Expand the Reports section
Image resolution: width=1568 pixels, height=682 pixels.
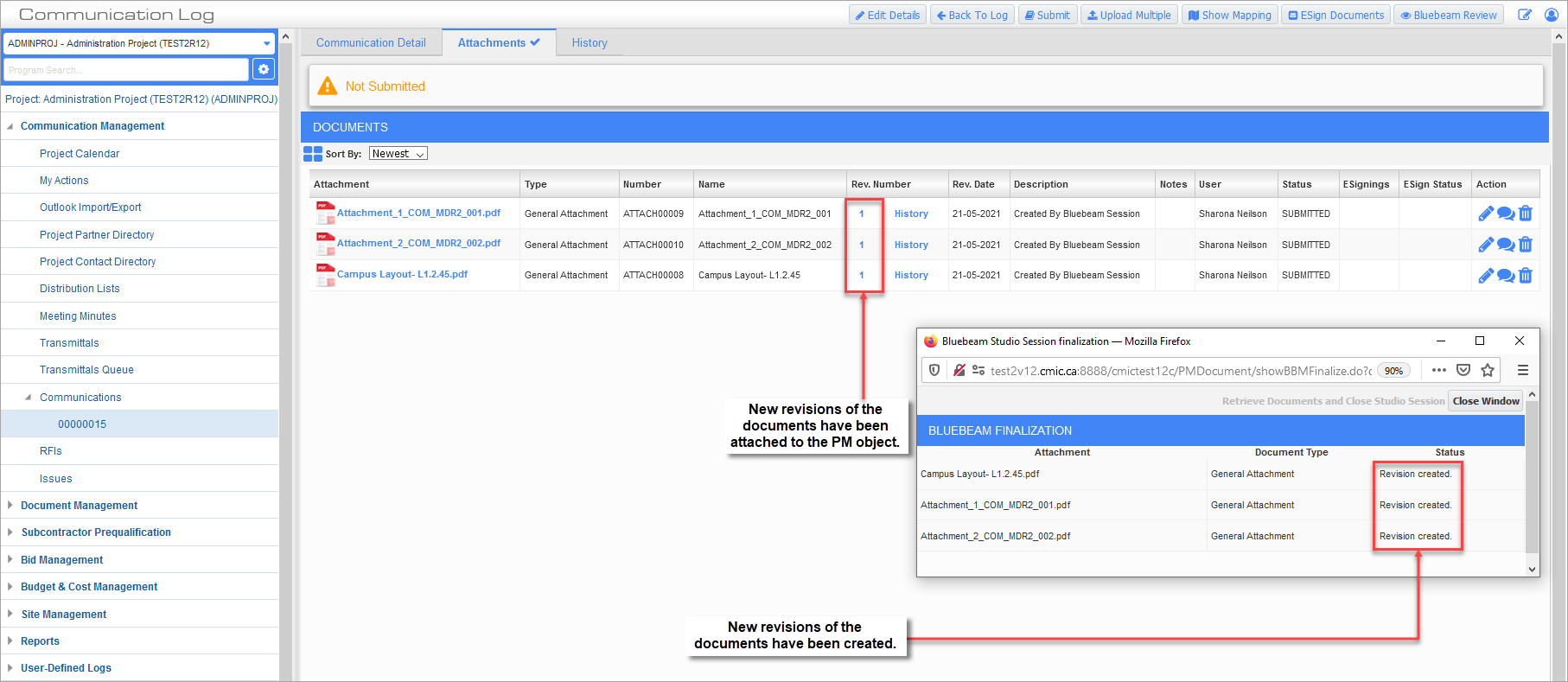click(x=10, y=641)
